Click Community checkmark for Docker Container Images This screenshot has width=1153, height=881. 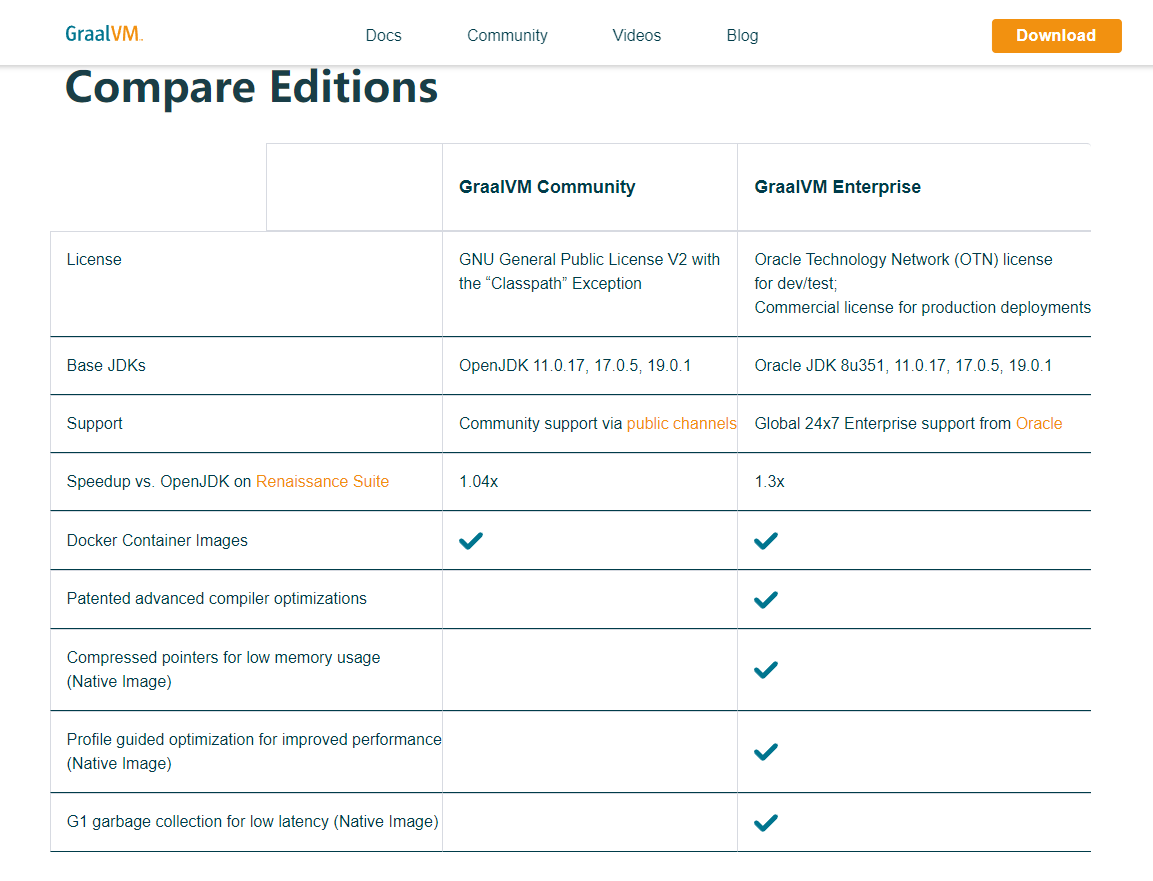[471, 541]
